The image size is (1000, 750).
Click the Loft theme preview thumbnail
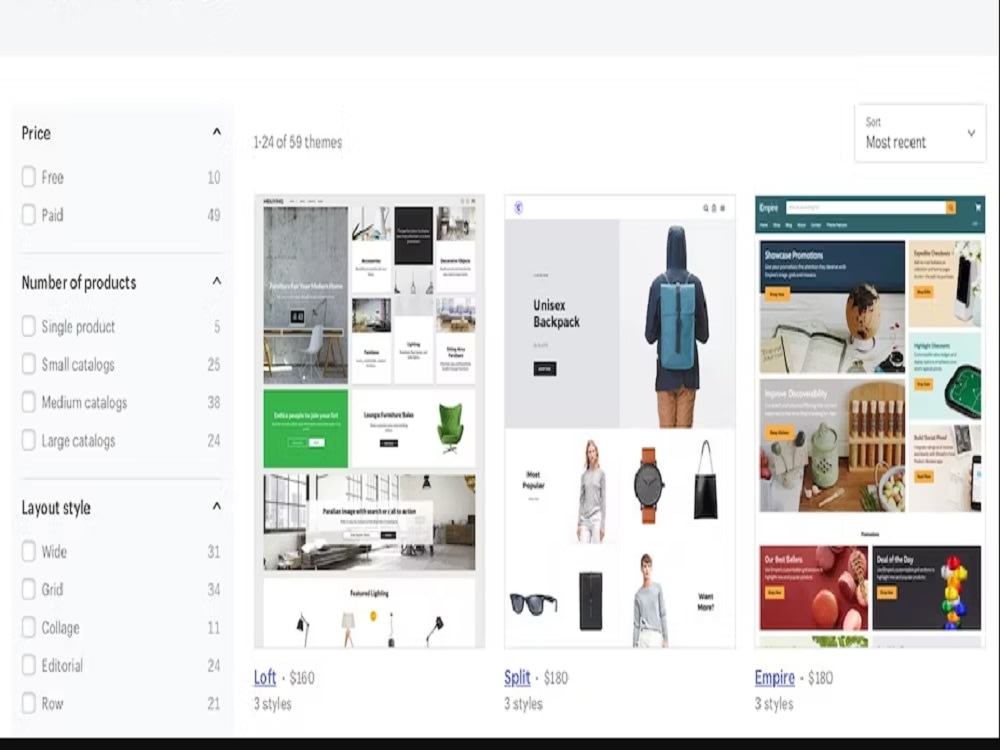pos(369,420)
